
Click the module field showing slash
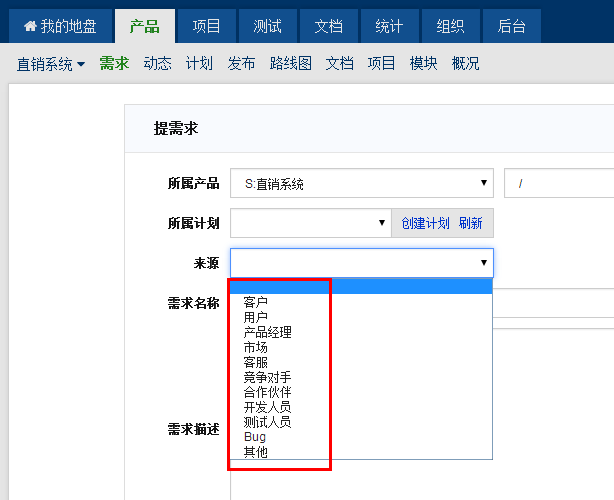(559, 183)
